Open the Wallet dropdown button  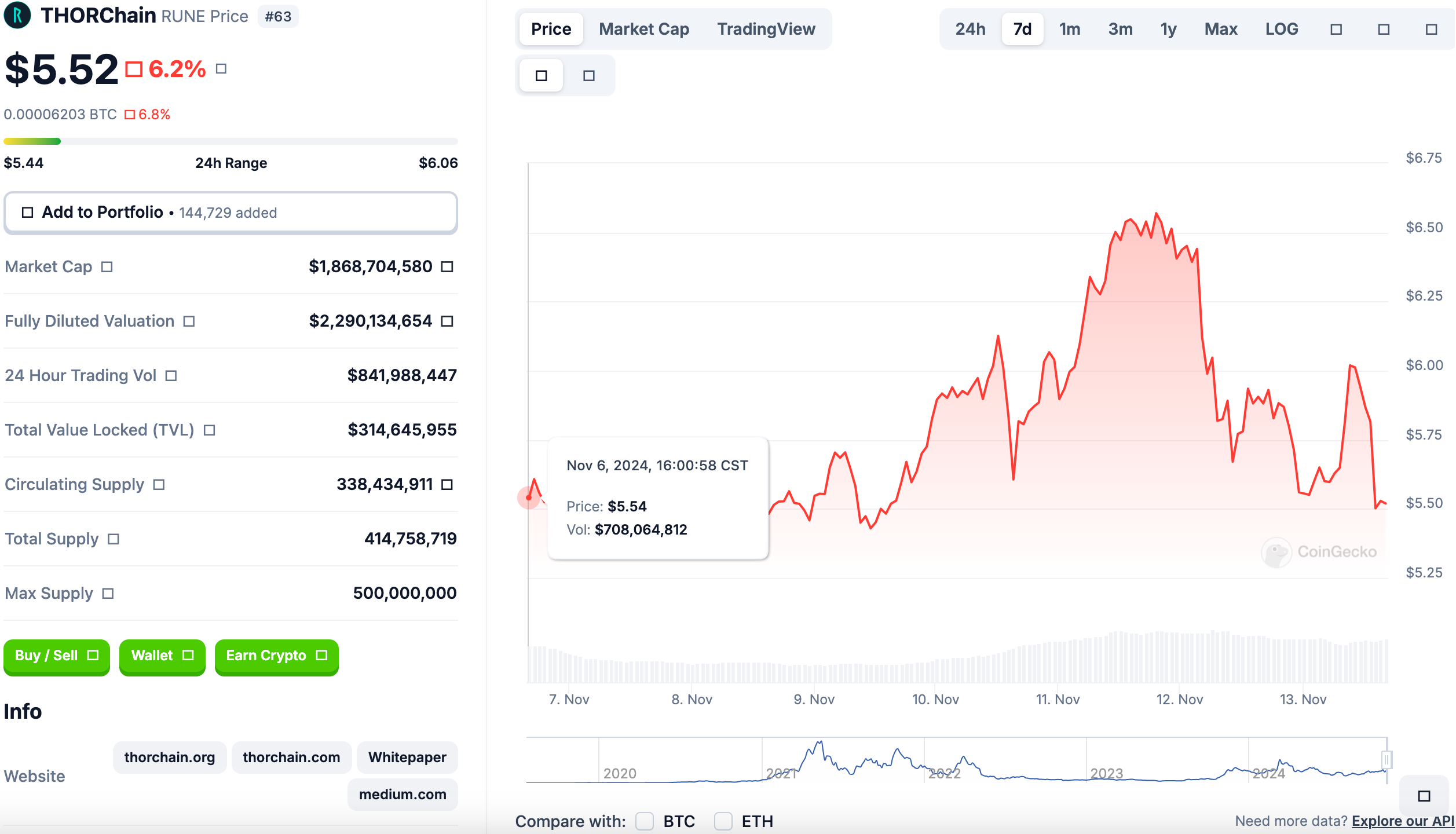162,656
